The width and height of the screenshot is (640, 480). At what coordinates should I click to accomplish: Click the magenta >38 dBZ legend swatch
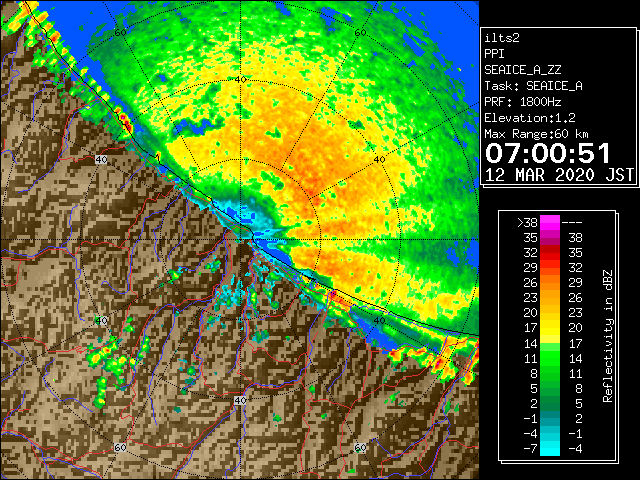tap(550, 223)
